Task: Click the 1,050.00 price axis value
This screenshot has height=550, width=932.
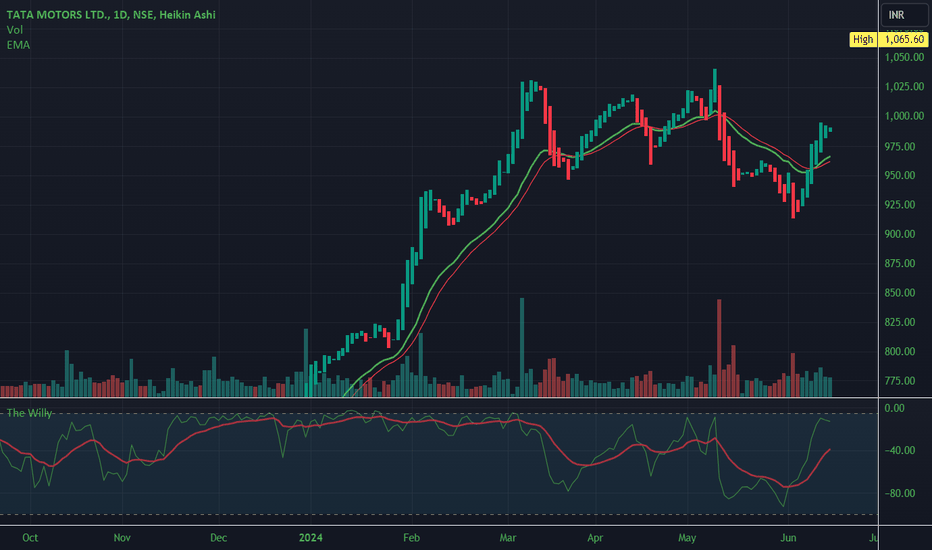Action: tap(904, 58)
